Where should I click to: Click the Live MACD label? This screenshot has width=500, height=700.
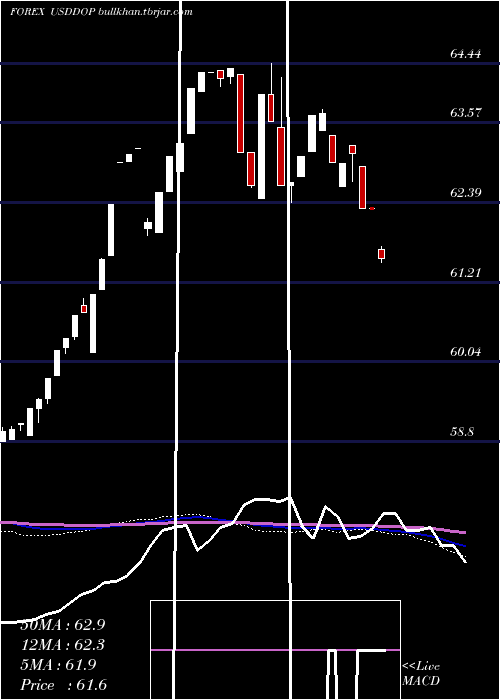(x=421, y=673)
